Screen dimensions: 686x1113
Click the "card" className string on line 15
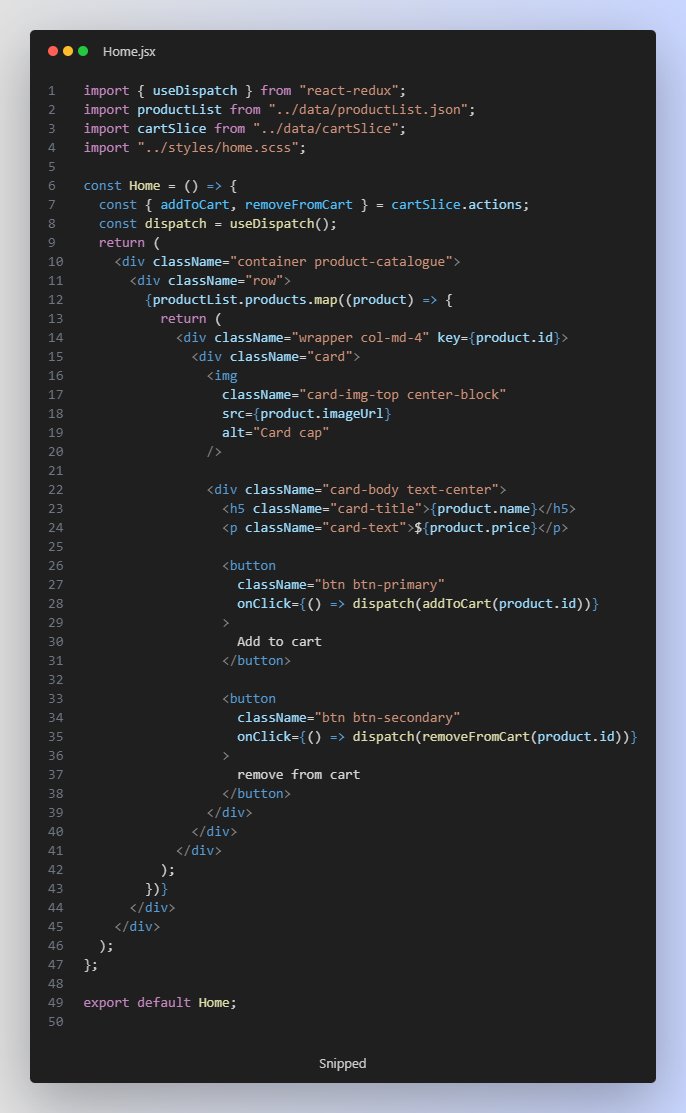tap(330, 356)
